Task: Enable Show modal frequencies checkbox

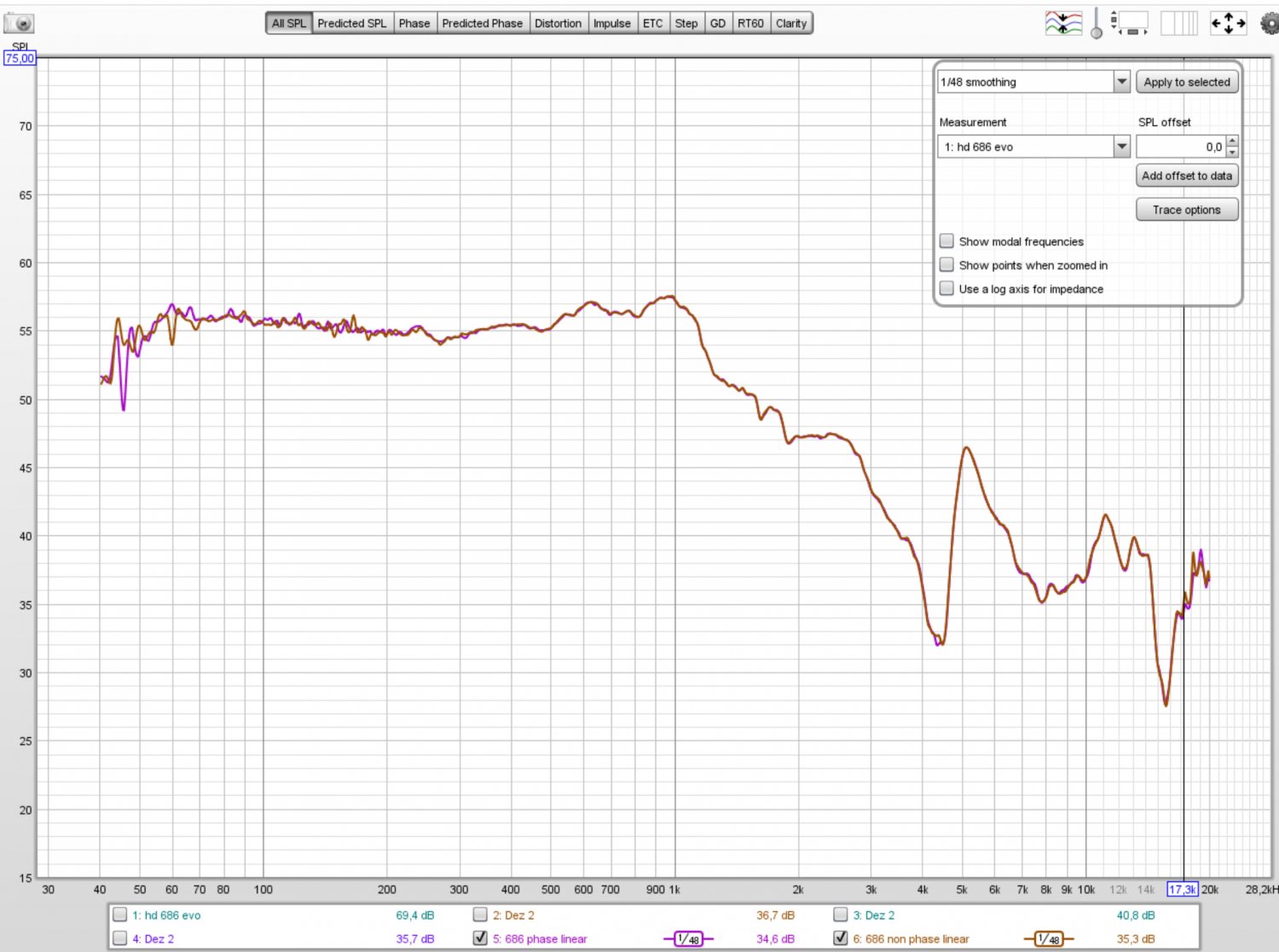Action: (x=946, y=241)
